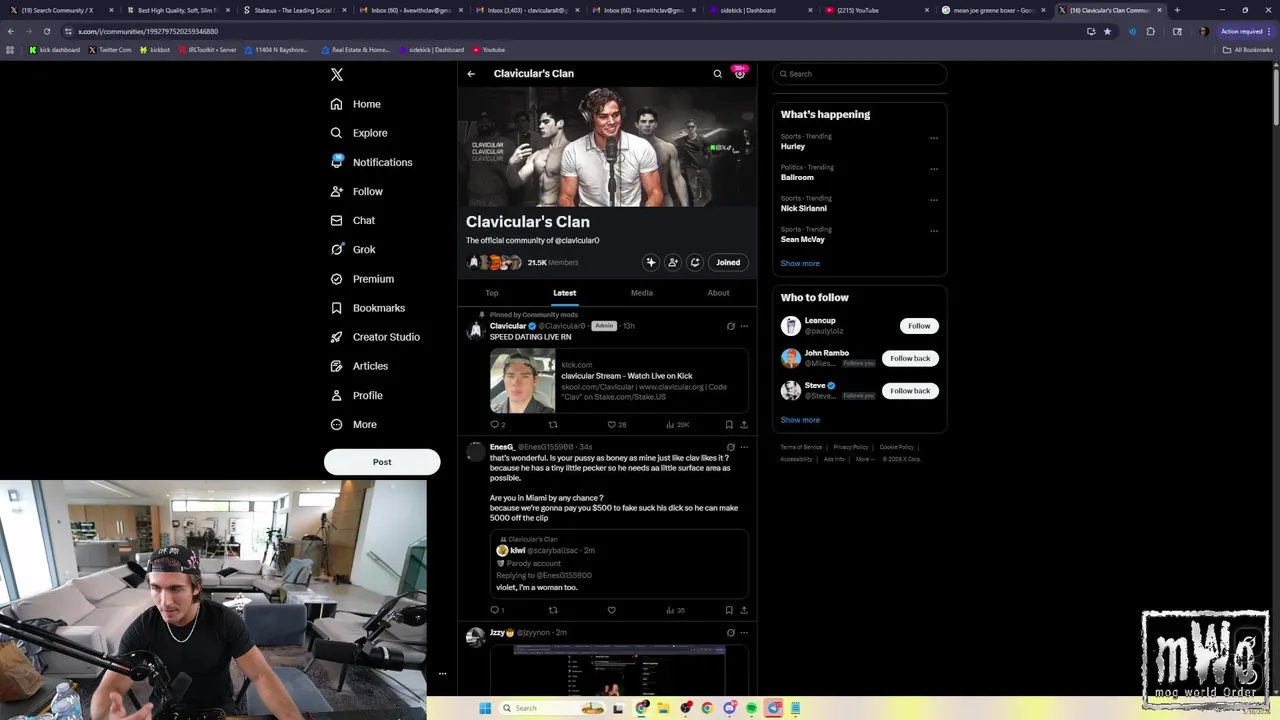Select the Latest tab
The height and width of the screenshot is (720, 1280).
(x=565, y=293)
